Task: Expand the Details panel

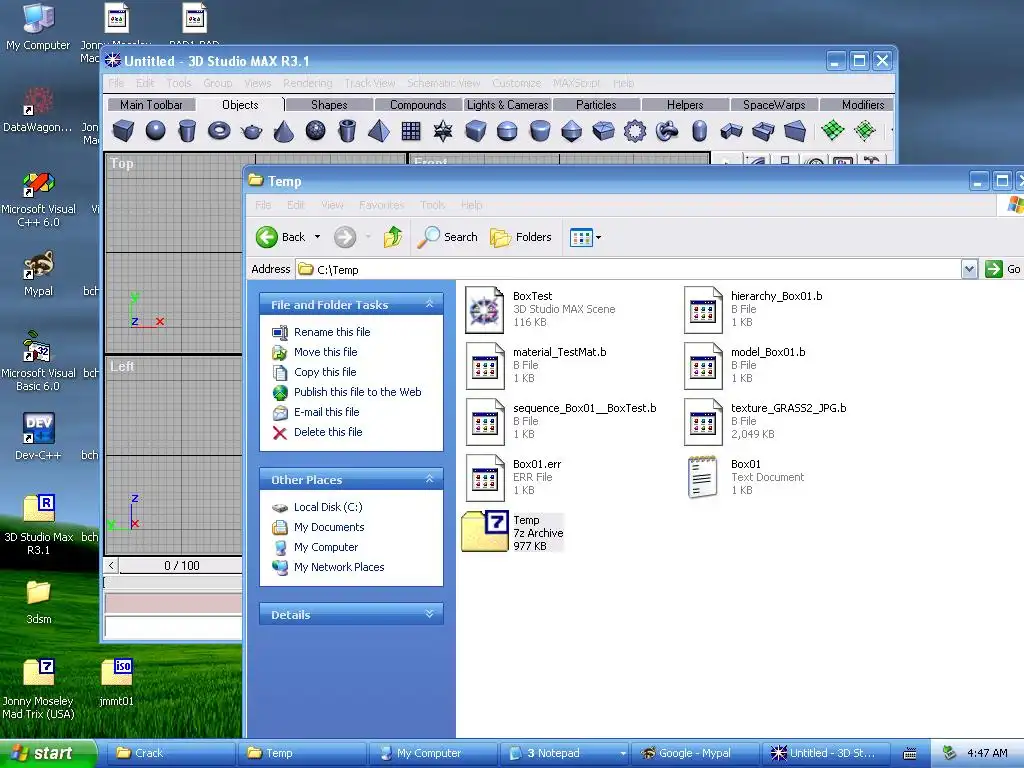Action: 429,614
